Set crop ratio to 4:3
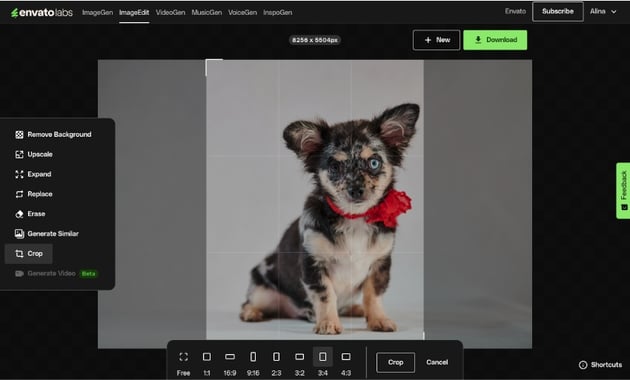 click(x=346, y=364)
